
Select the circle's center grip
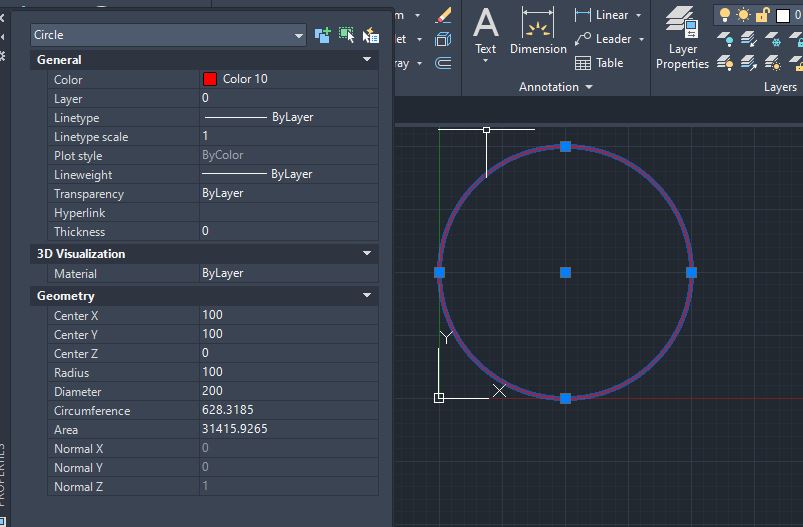click(x=565, y=272)
